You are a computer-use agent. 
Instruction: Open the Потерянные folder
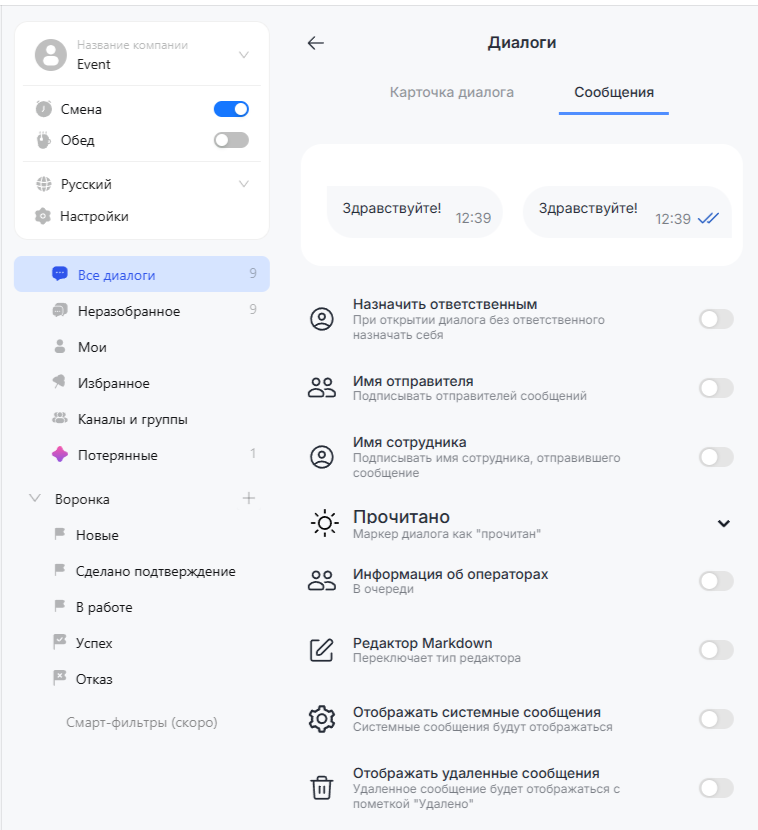117,455
